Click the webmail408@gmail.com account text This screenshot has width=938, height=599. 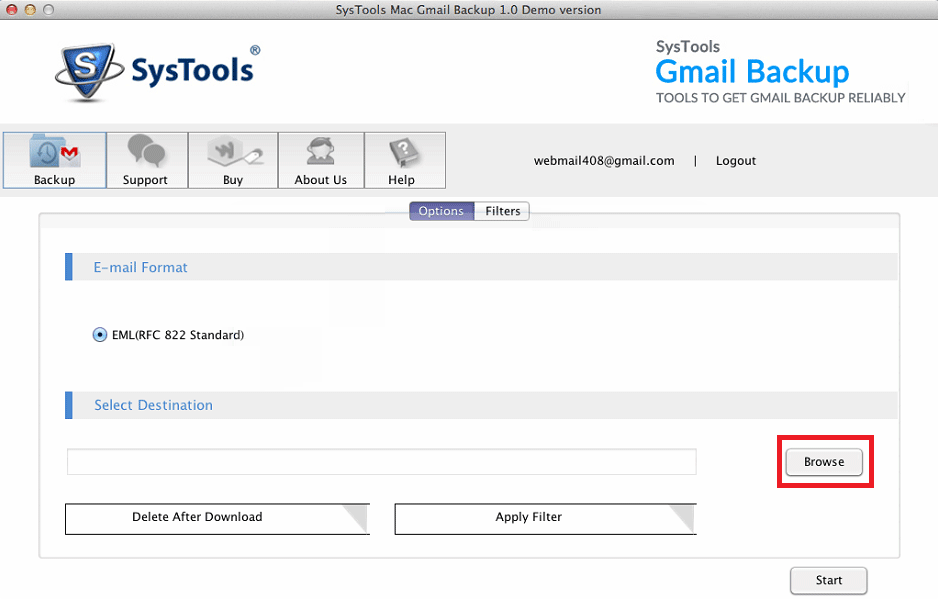tap(604, 161)
